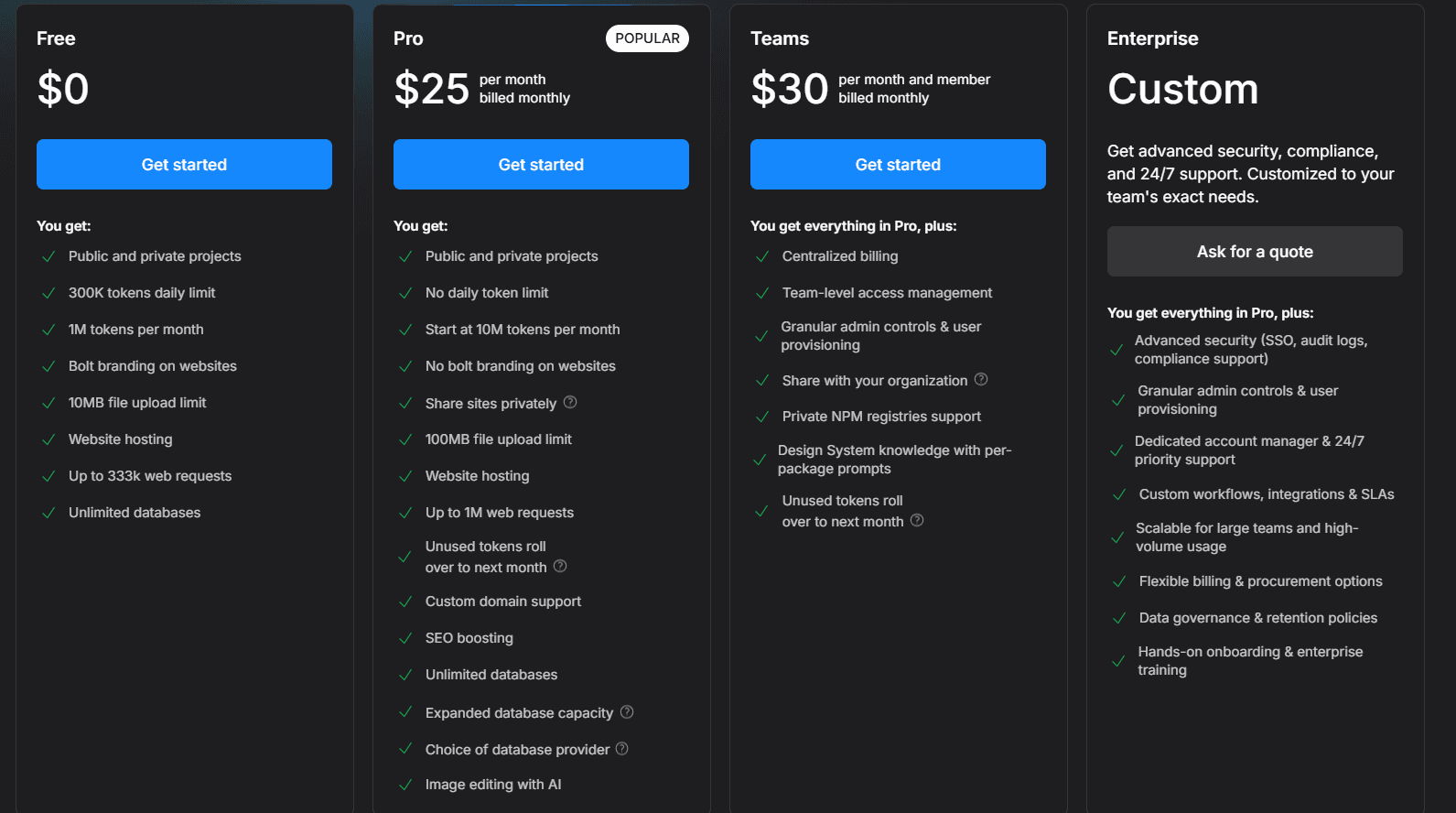The height and width of the screenshot is (813, 1456).
Task: Click the Unused tokens rollover help icon in Teams
Action: pos(916,521)
